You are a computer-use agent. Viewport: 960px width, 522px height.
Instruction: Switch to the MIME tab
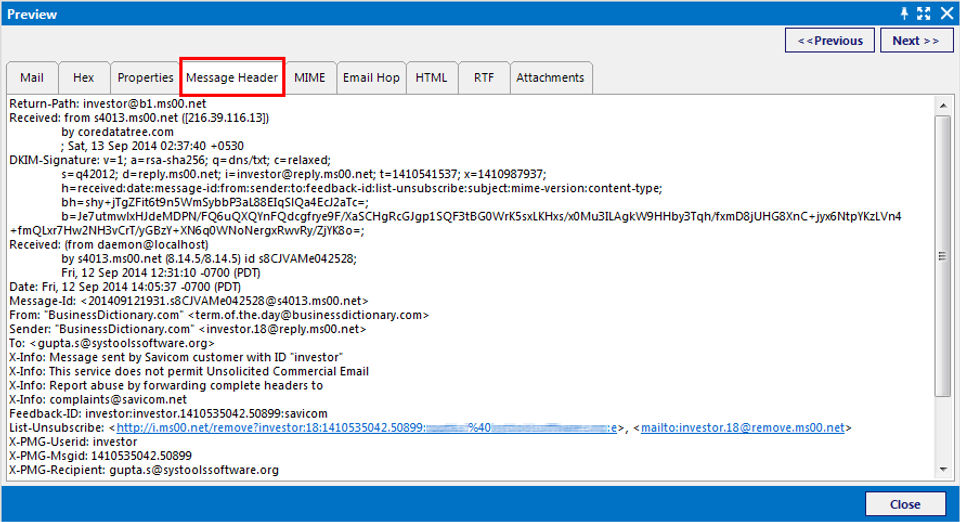310,78
